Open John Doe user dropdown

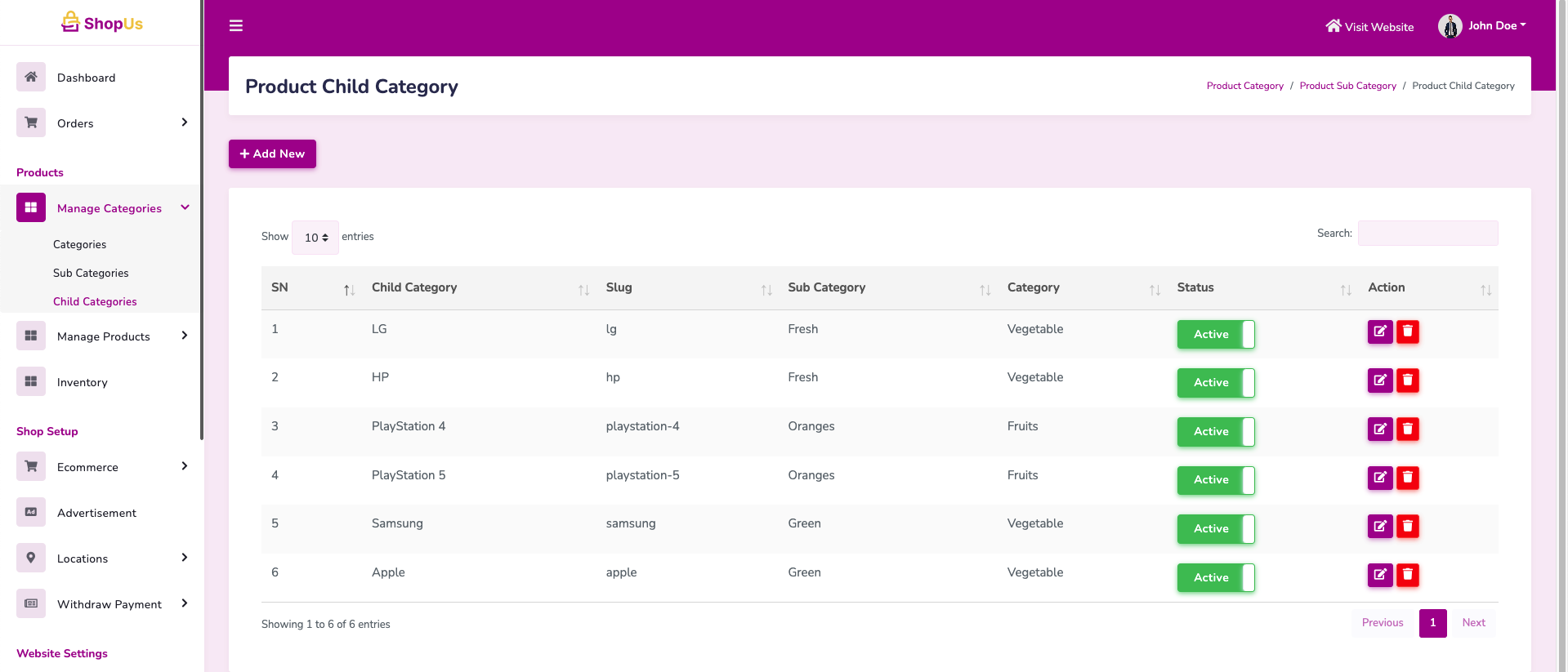pos(1483,26)
